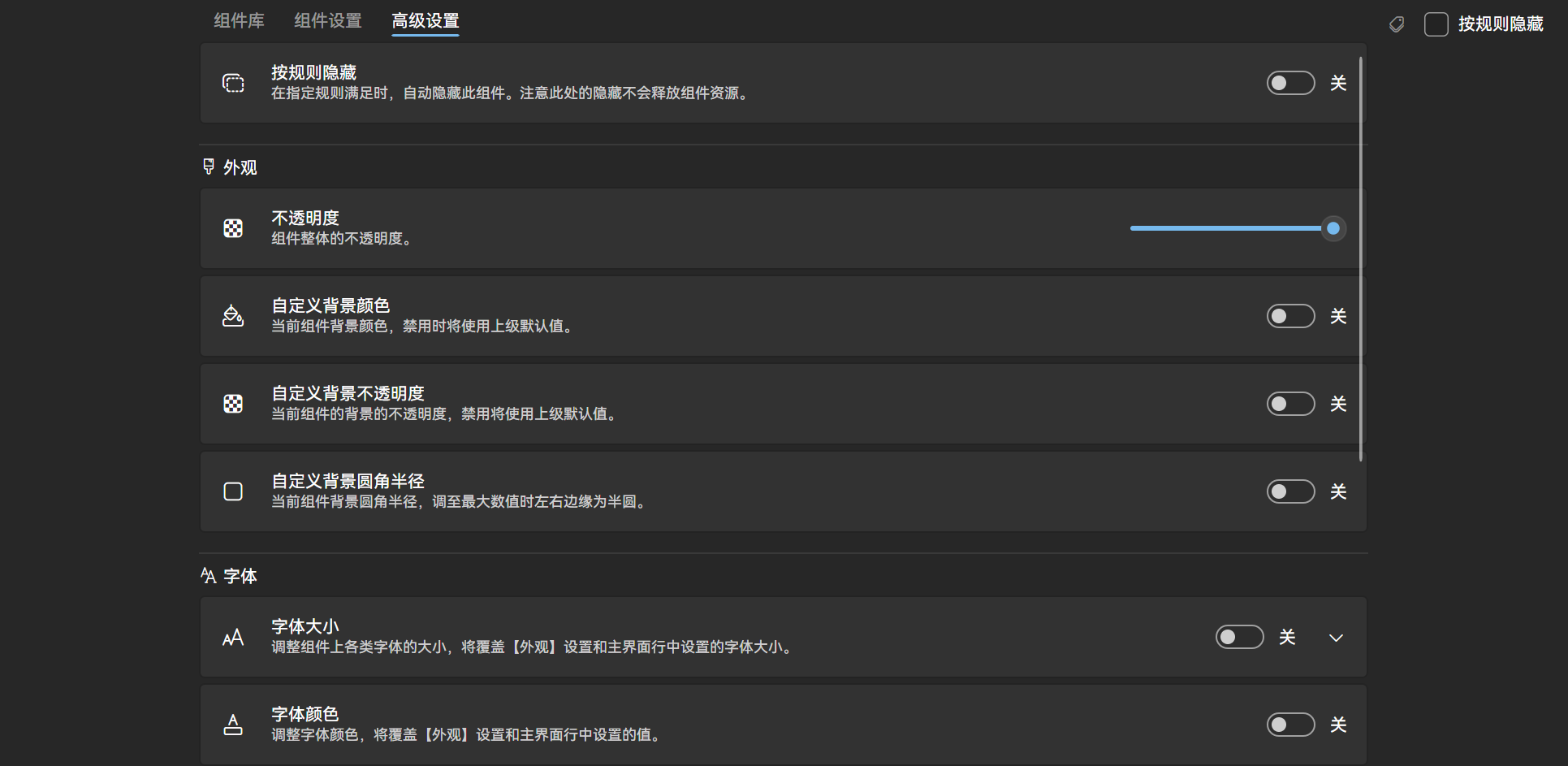Click the 自定义背景不透明度 checkerboard icon
Image resolution: width=1568 pixels, height=766 pixels.
pyautogui.click(x=233, y=404)
